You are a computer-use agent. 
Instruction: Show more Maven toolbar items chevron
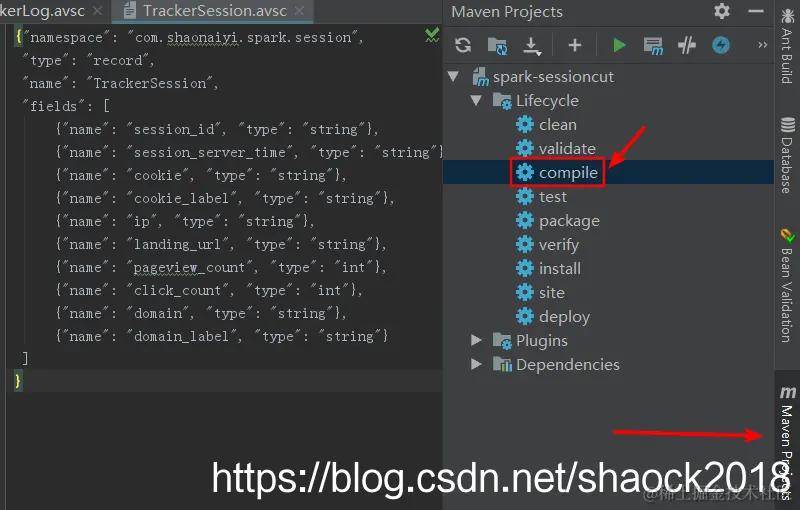click(762, 45)
